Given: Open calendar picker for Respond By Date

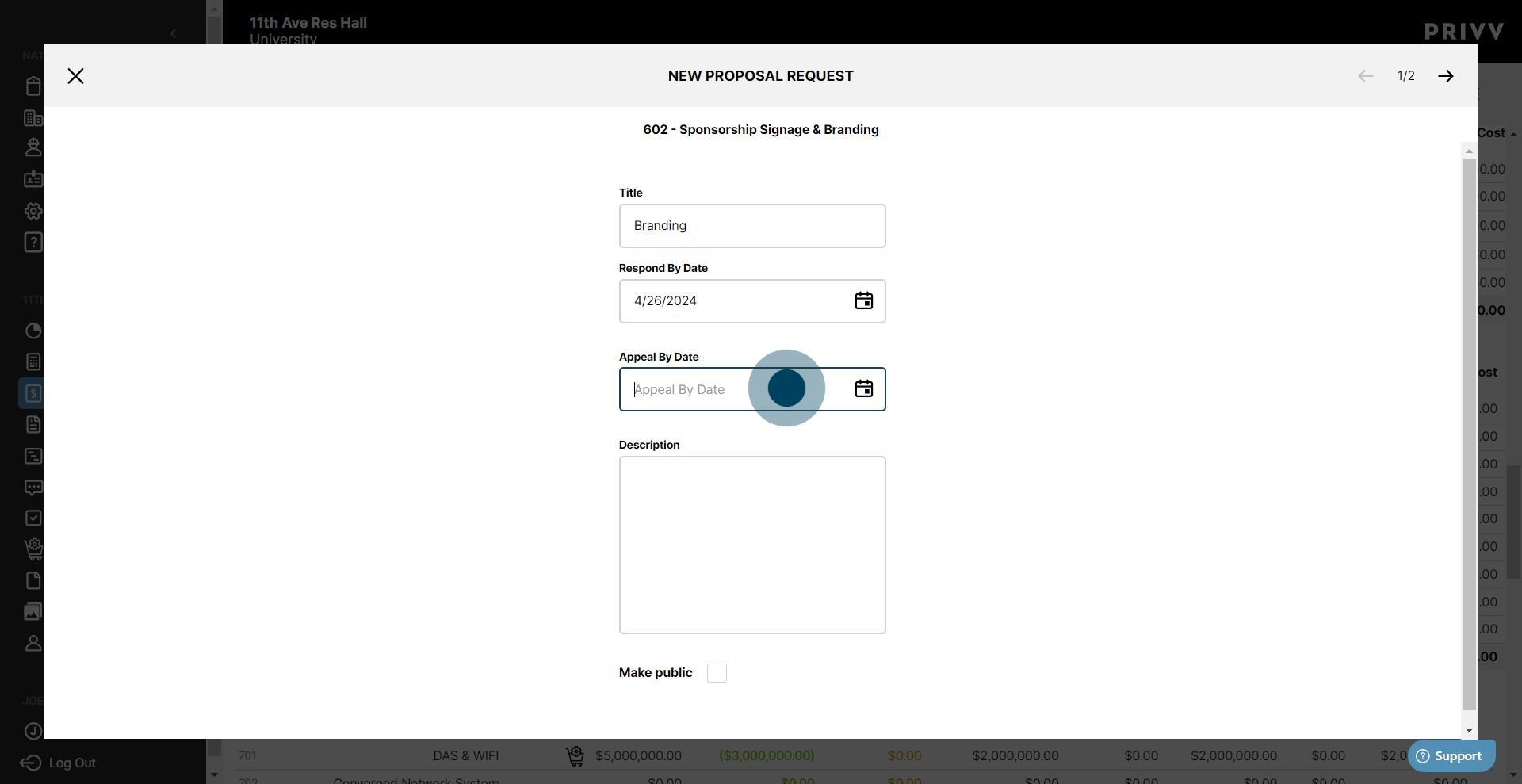Looking at the screenshot, I should click(863, 301).
